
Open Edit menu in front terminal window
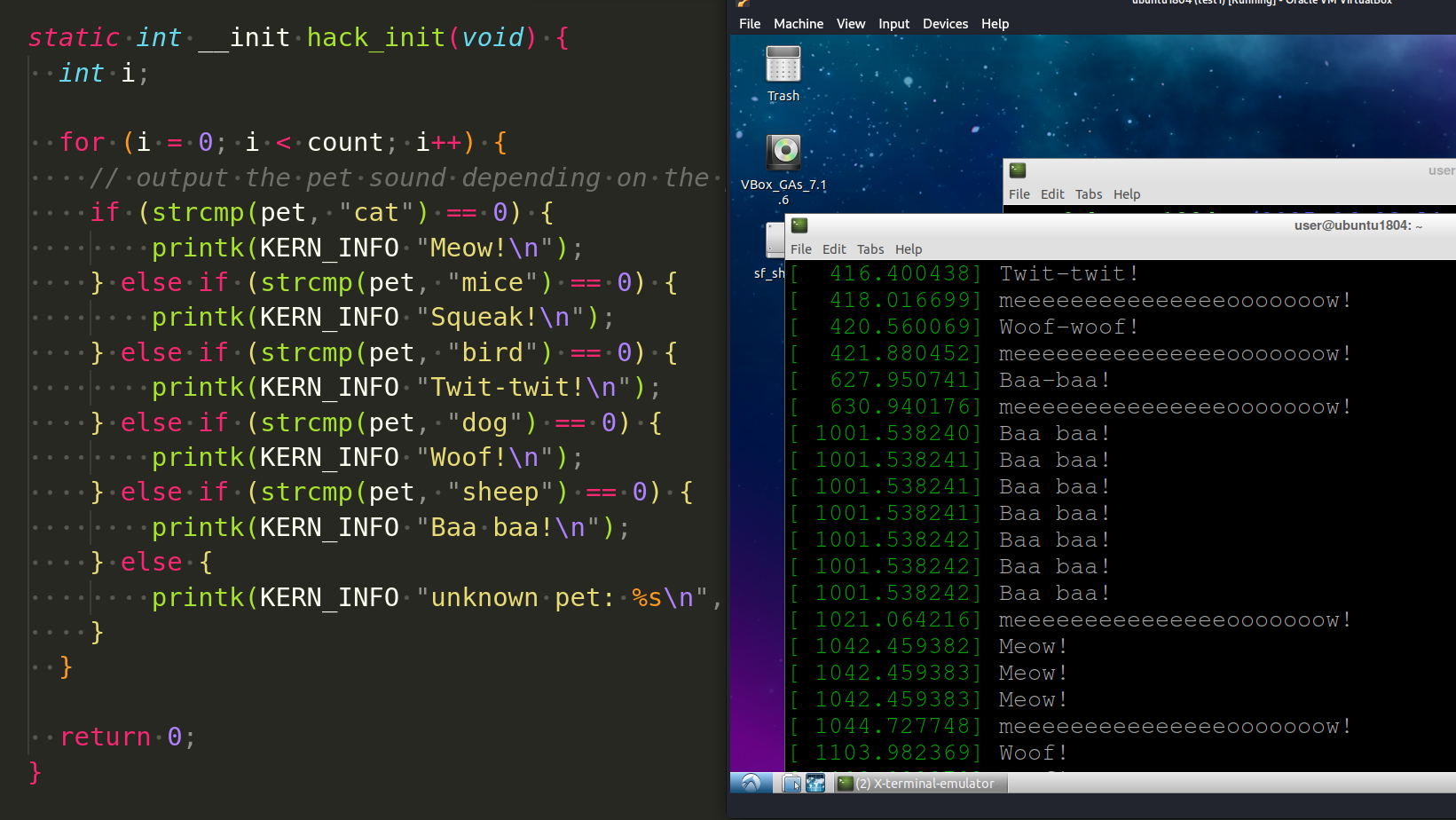[x=834, y=249]
